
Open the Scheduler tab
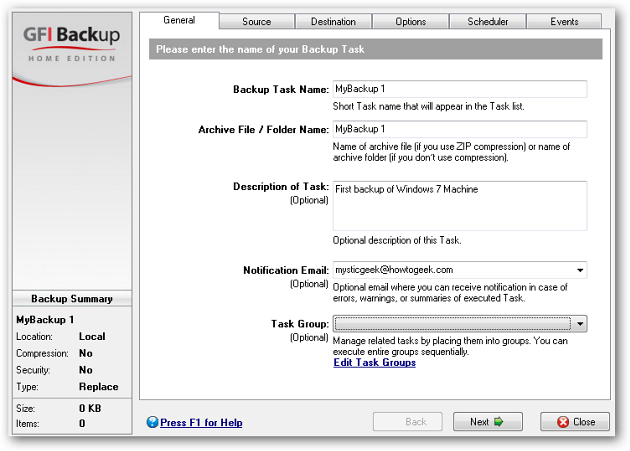(487, 22)
